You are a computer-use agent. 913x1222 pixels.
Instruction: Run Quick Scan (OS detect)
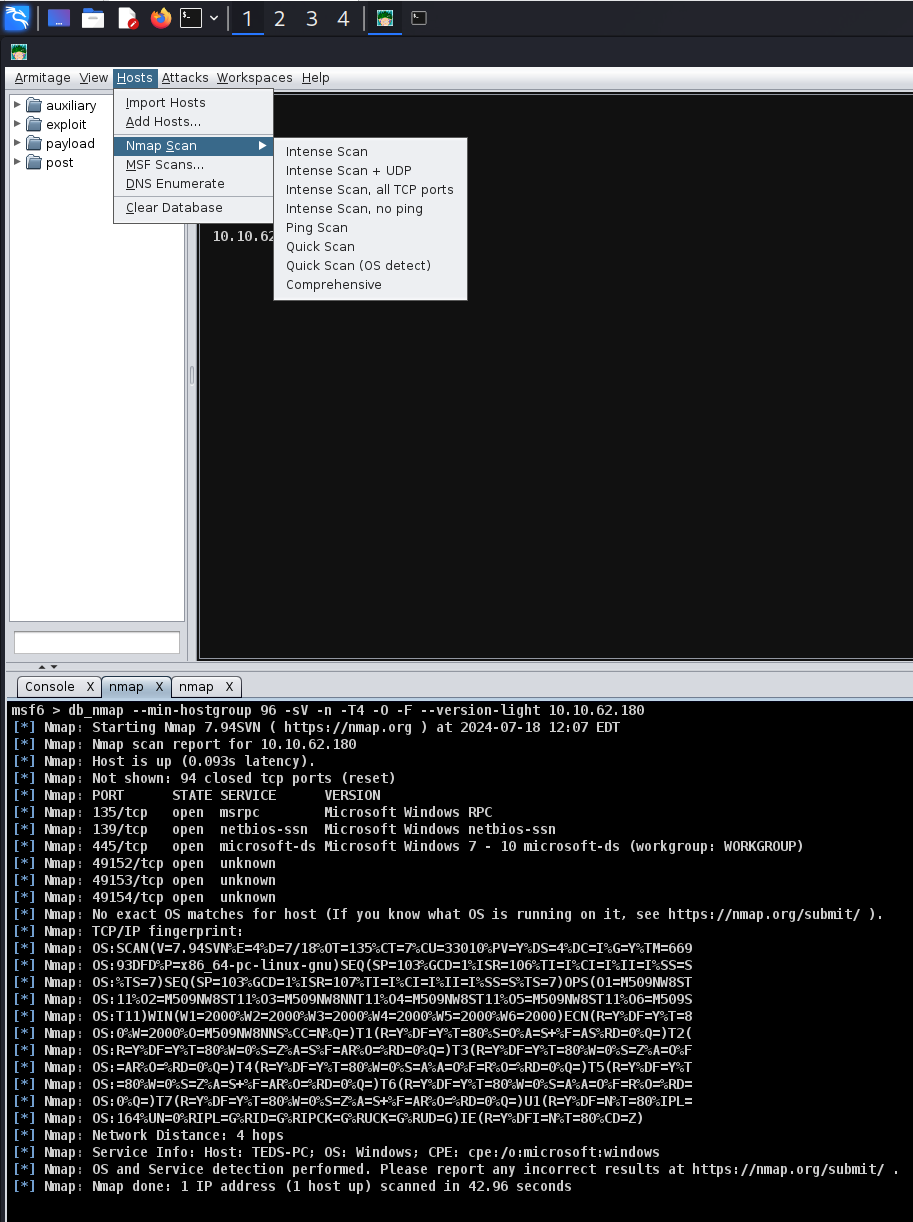point(370,266)
